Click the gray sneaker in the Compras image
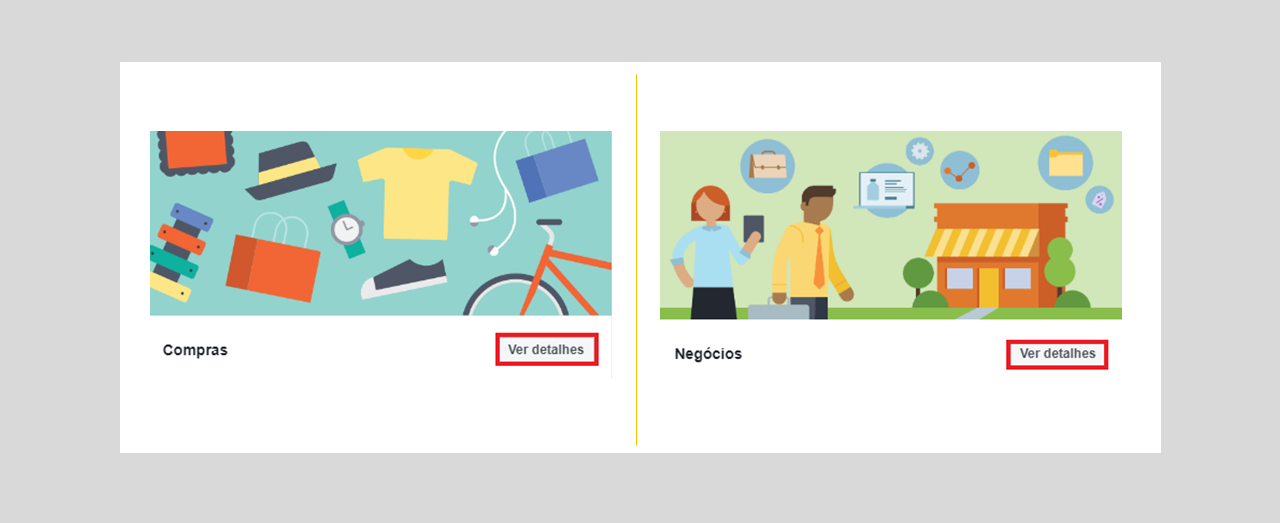 [403, 277]
